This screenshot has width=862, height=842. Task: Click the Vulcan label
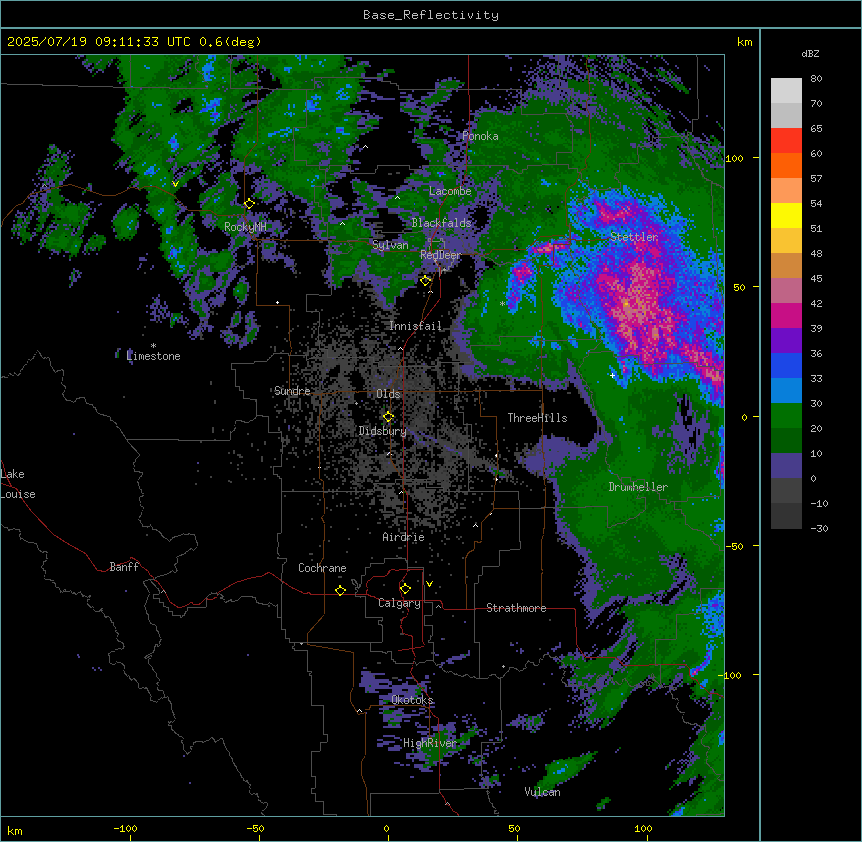[542, 792]
